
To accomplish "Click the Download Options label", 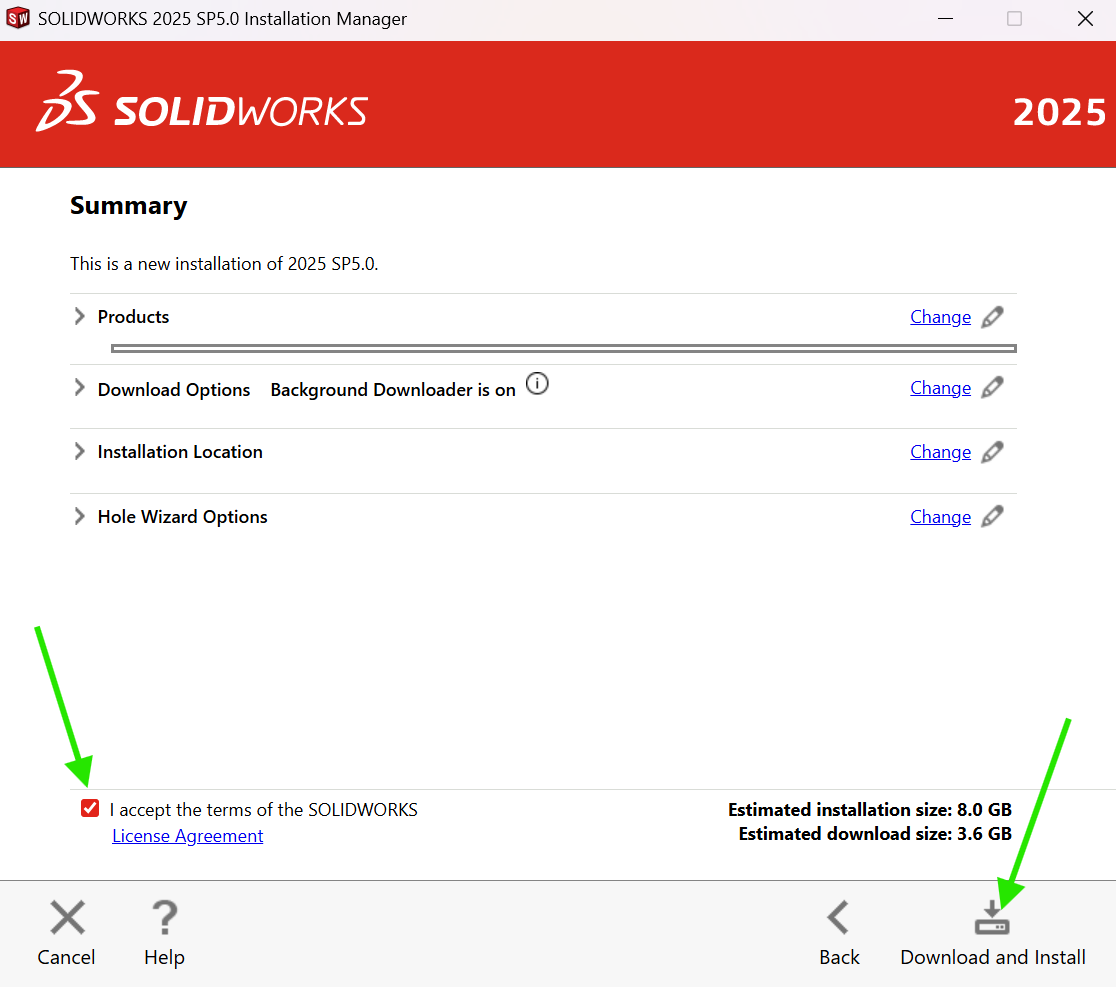I will tap(174, 390).
